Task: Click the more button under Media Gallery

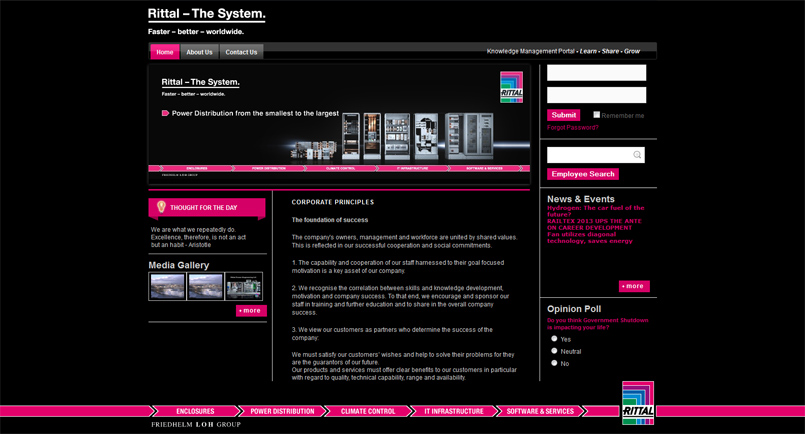Action: 251,311
